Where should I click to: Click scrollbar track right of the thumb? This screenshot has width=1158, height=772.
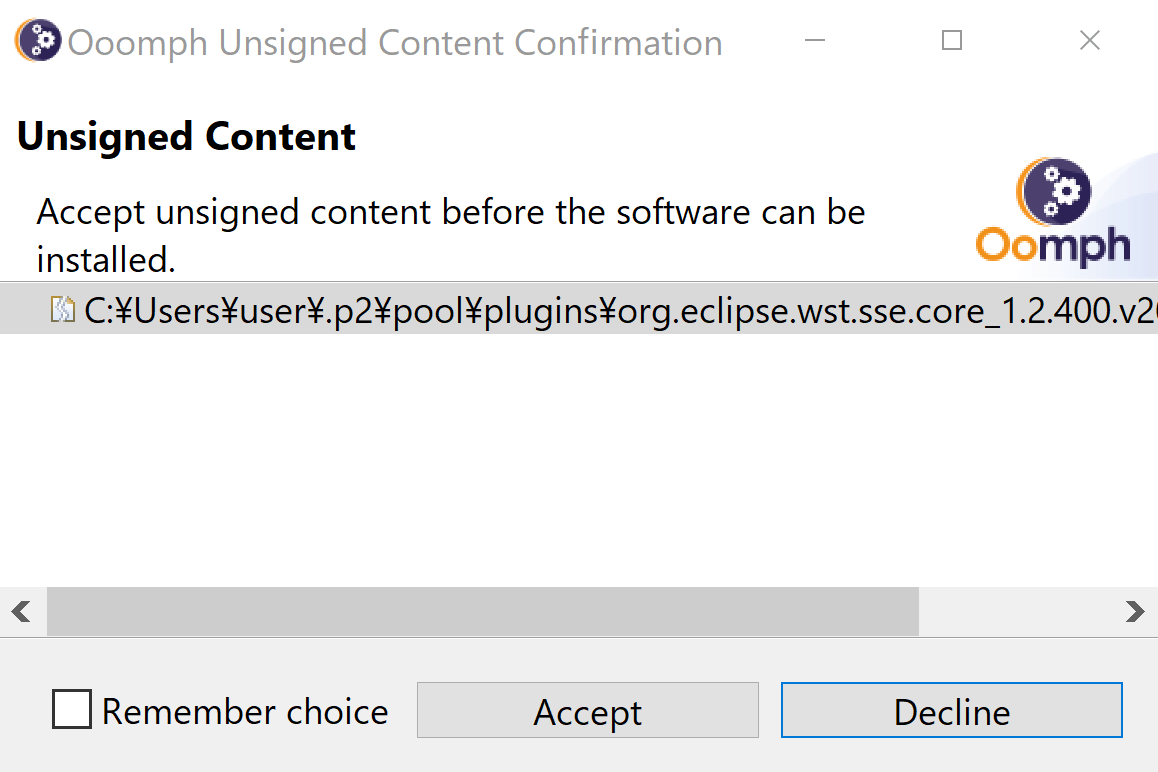tap(1019, 612)
